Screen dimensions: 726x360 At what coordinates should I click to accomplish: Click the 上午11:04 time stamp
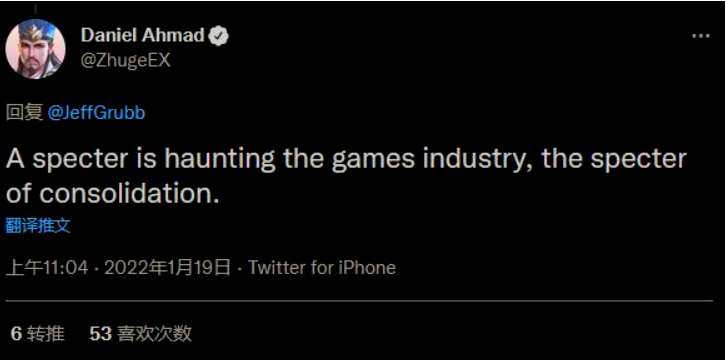[x=47, y=267]
